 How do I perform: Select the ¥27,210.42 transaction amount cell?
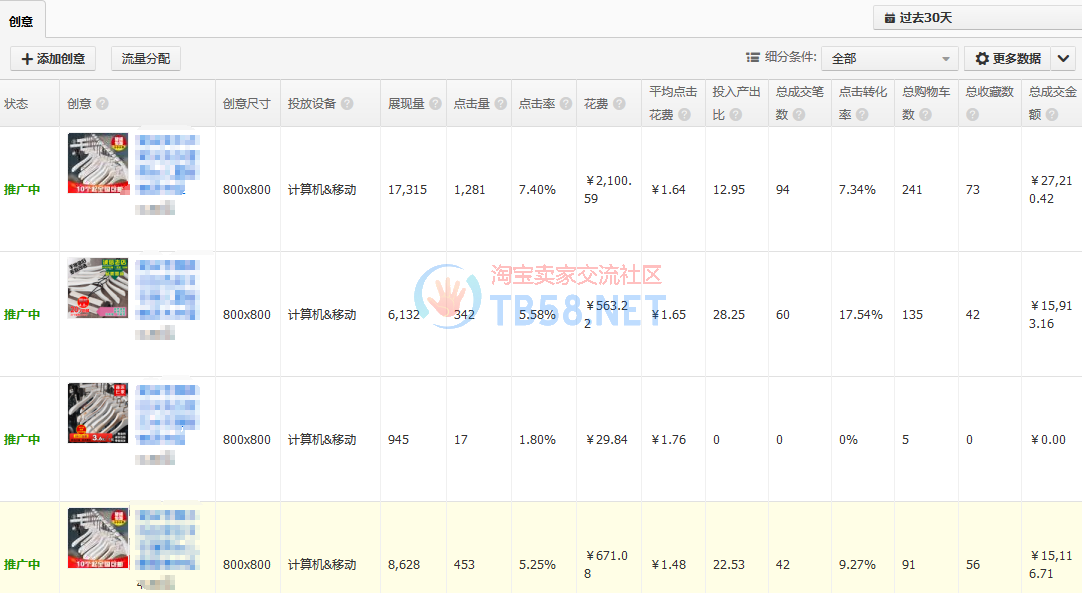[1051, 189]
